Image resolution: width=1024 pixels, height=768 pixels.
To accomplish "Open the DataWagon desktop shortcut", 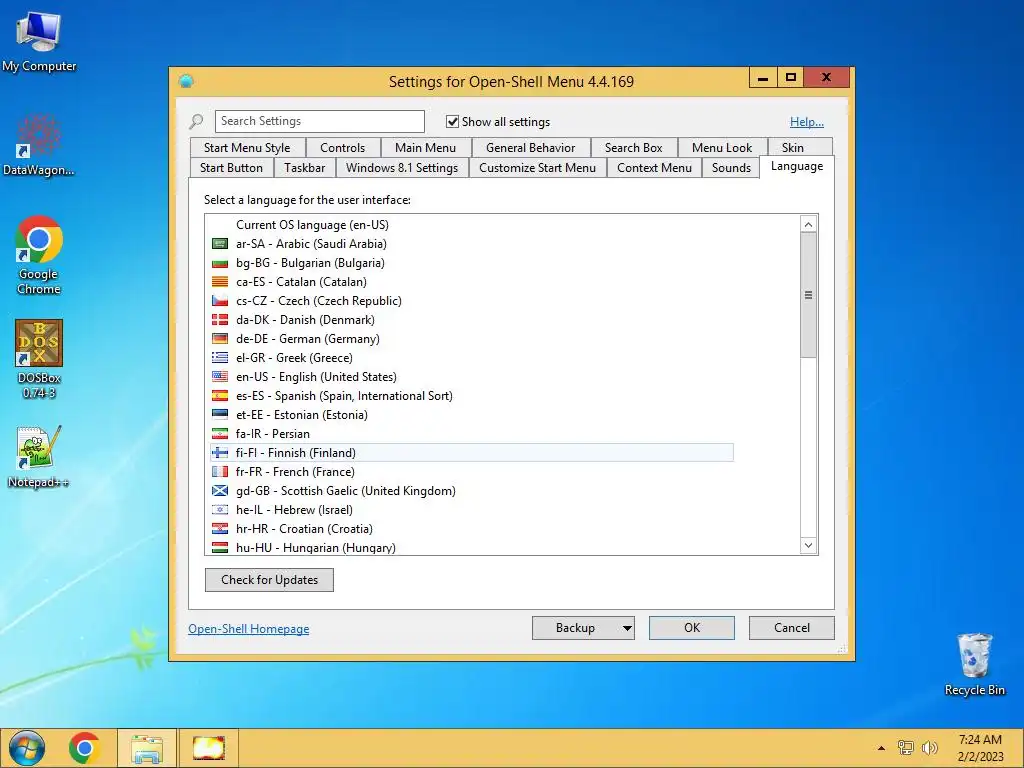I will pyautogui.click(x=39, y=145).
